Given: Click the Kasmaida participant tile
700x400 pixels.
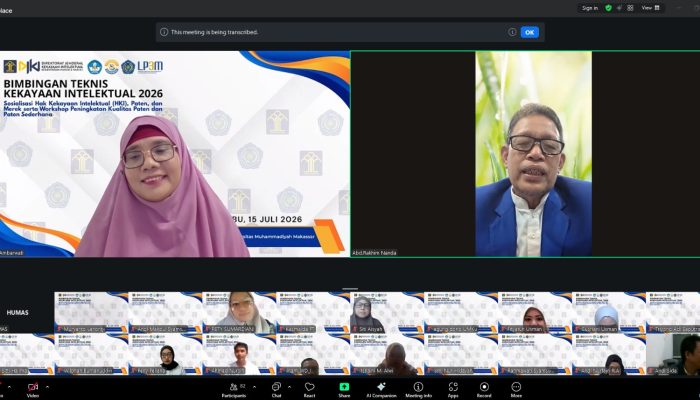Looking at the screenshot, I should coord(313,312).
